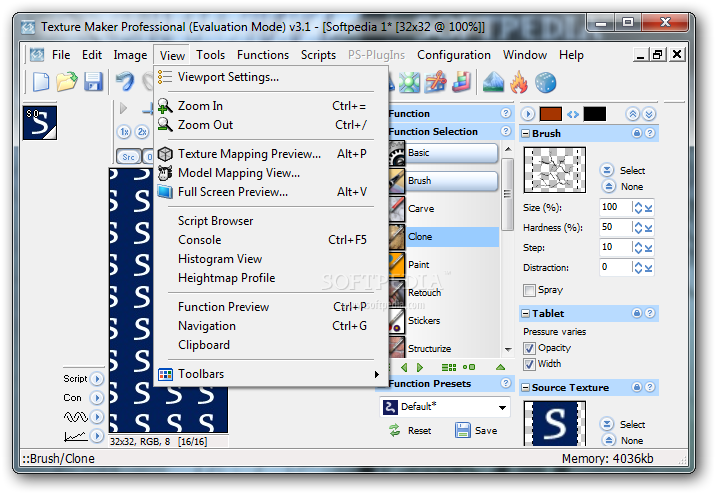The width and height of the screenshot is (716, 494).
Task: Undo with the blue curved arrow icon
Action: pyautogui.click(x=125, y=82)
